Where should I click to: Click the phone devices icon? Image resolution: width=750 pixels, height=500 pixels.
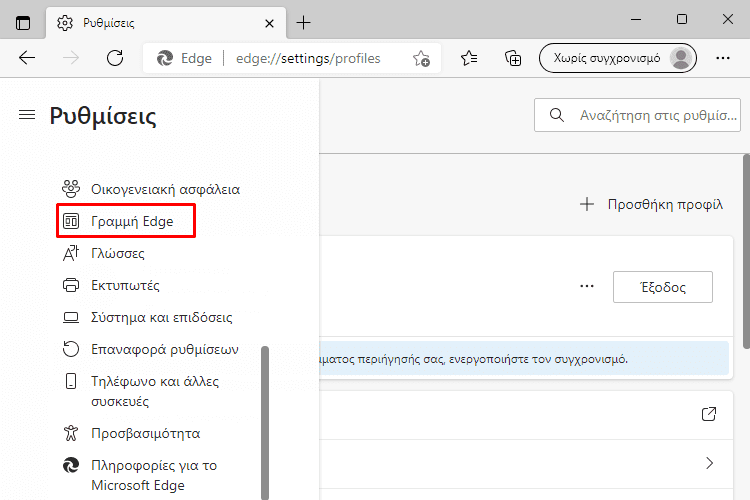[x=71, y=381]
